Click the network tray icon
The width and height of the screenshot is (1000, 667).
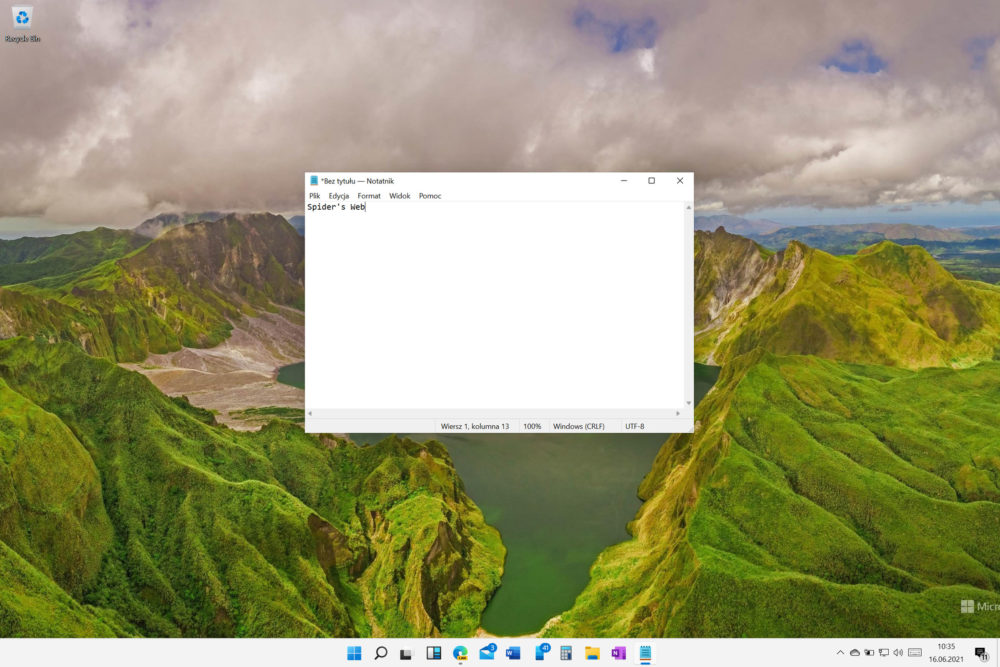click(x=884, y=652)
